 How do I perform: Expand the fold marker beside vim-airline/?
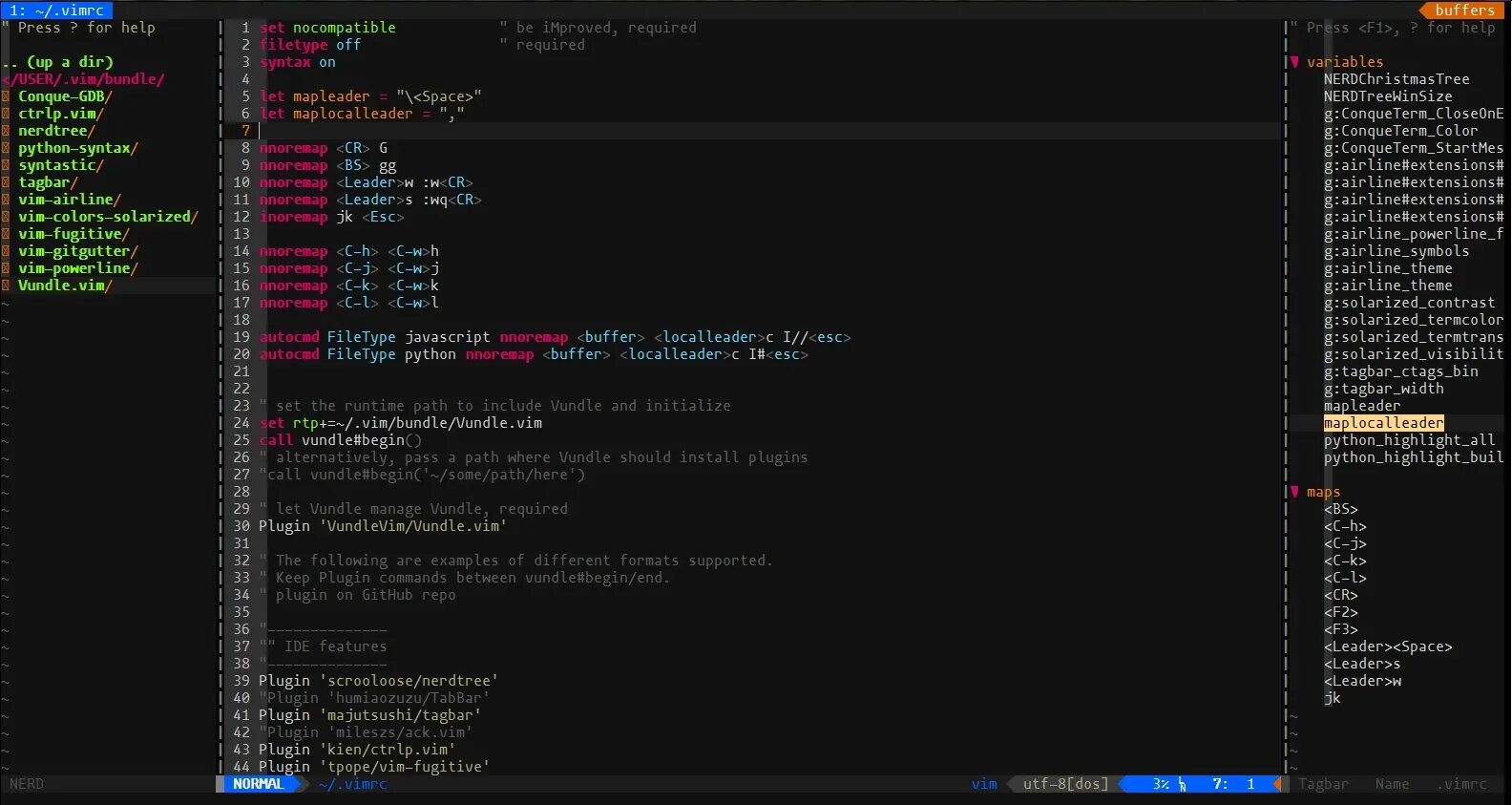6,200
